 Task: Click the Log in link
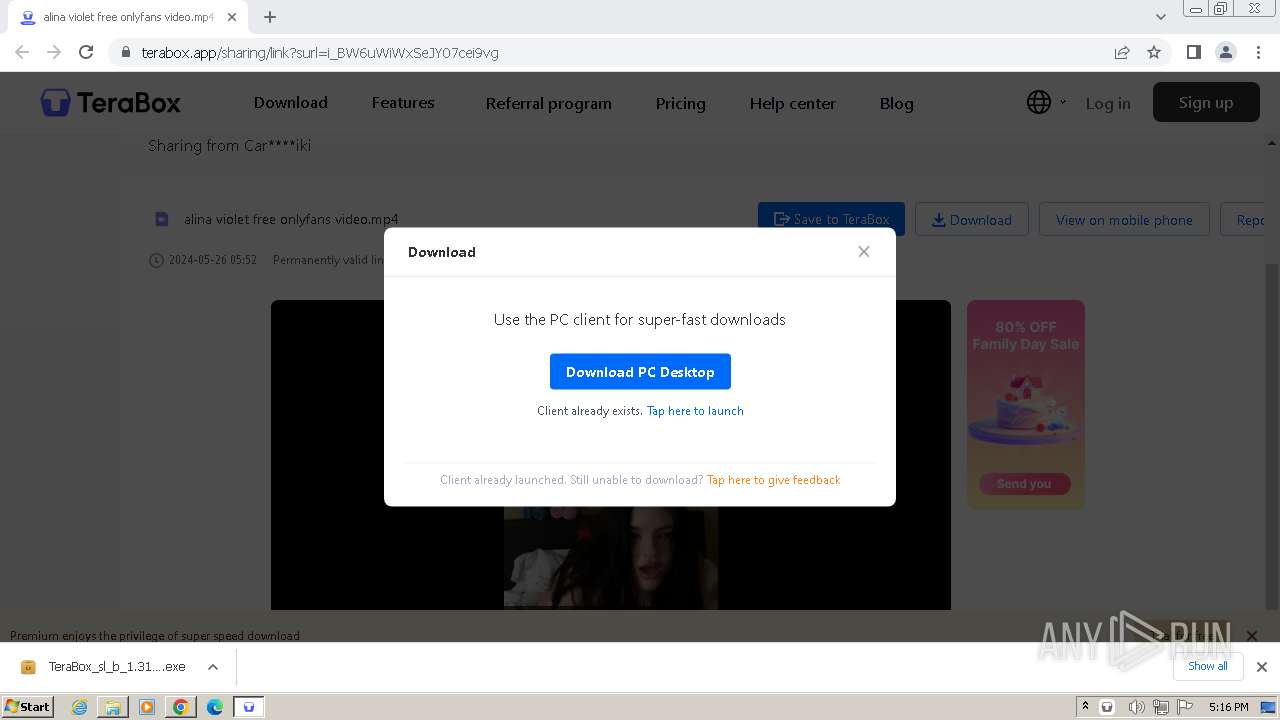[x=1108, y=103]
